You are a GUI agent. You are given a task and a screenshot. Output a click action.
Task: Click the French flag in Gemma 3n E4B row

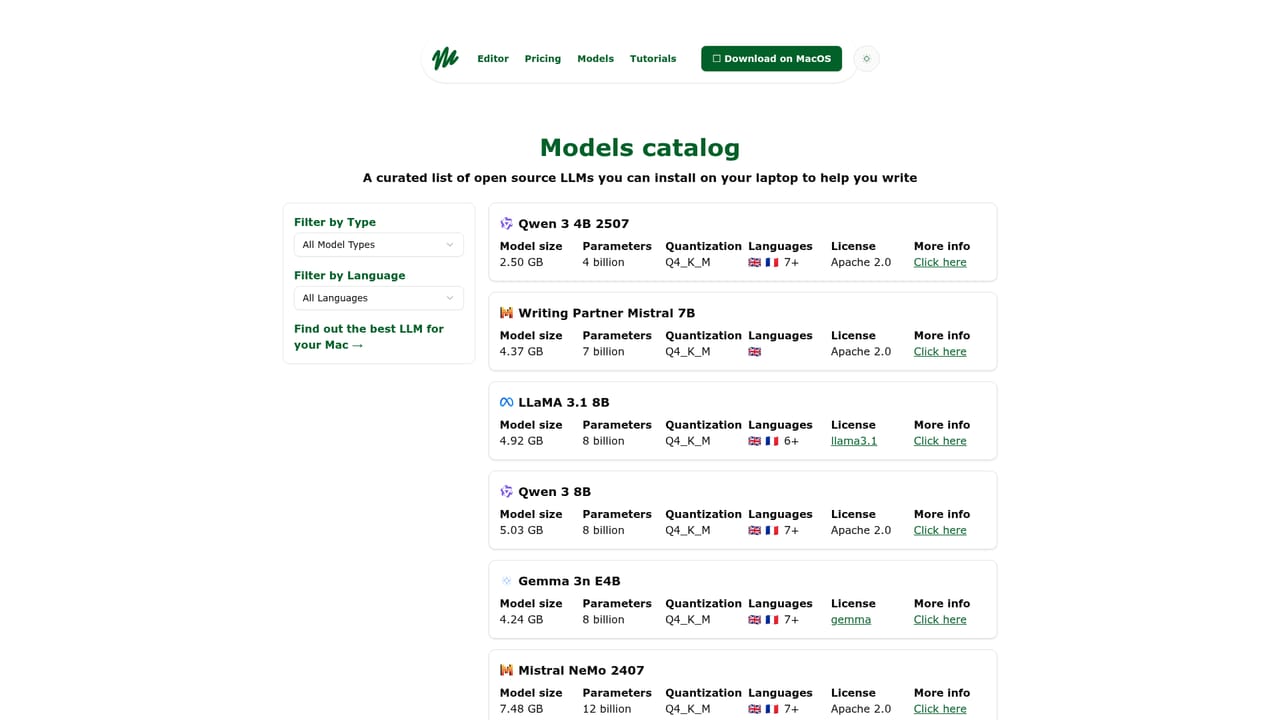click(772, 620)
